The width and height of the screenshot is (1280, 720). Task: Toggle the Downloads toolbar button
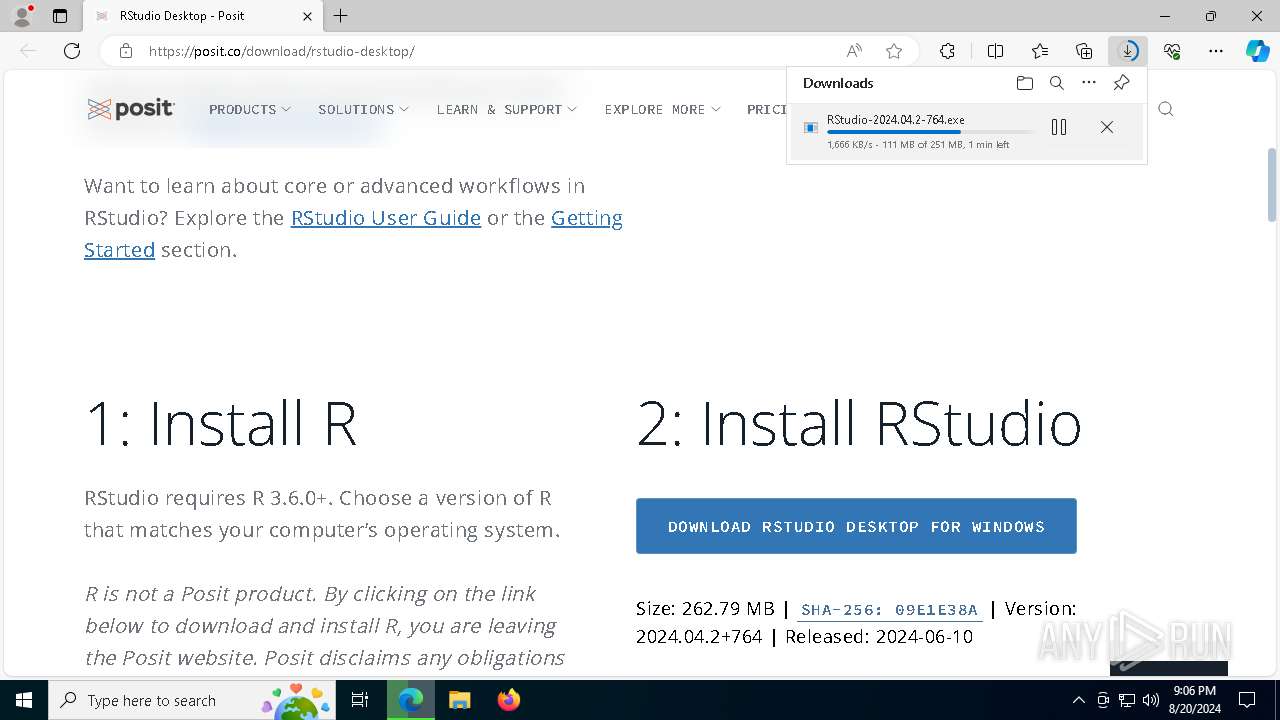pyautogui.click(x=1128, y=51)
